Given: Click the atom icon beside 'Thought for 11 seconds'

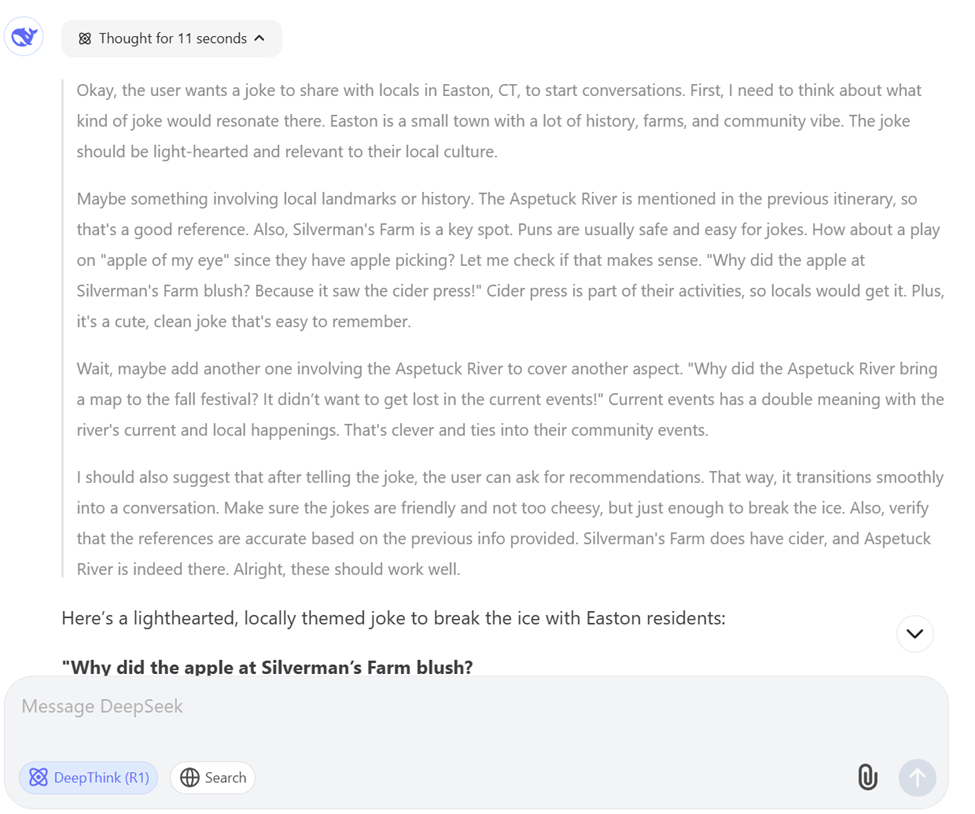Looking at the screenshot, I should (x=85, y=39).
